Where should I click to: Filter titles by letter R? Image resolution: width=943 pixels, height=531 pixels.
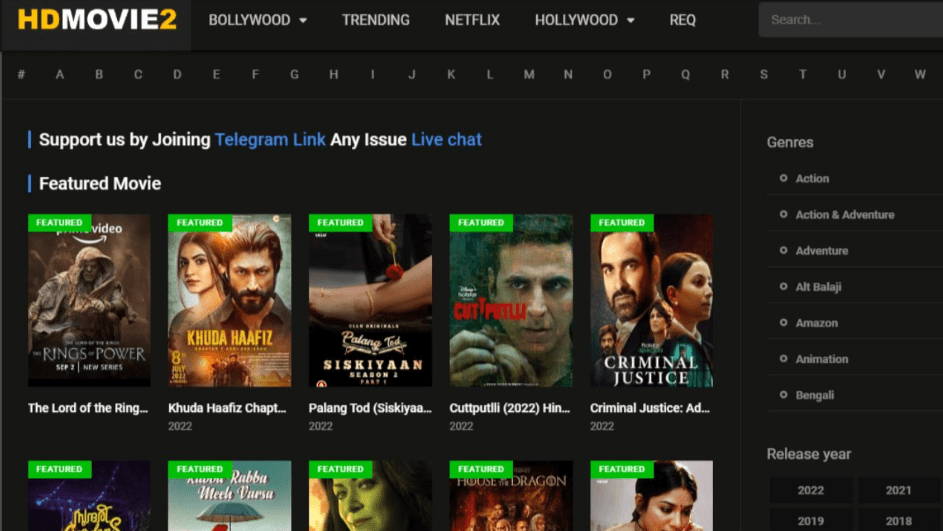(x=724, y=75)
